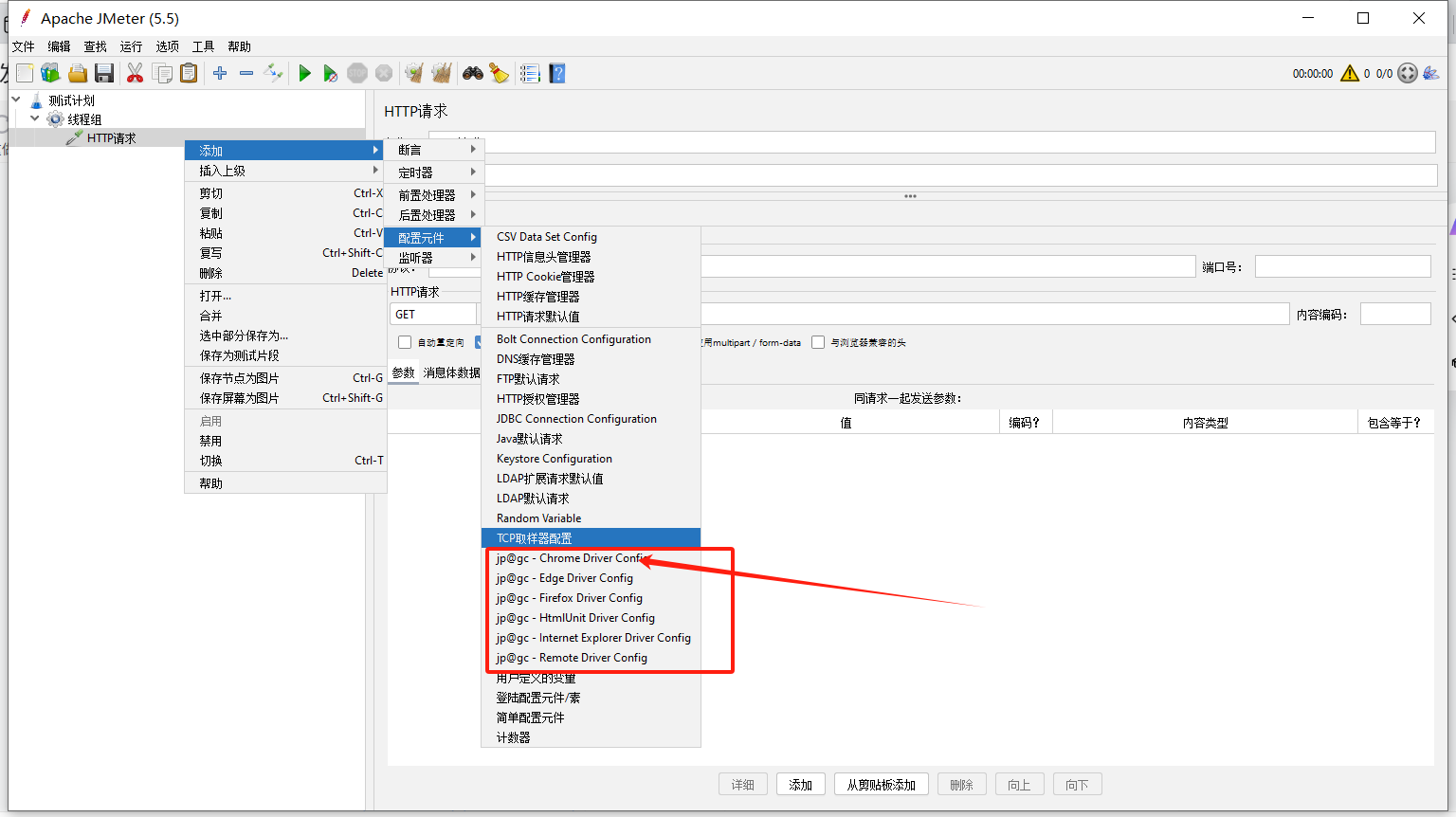The height and width of the screenshot is (817, 1456).
Task: Create a new test plan with the templates icon
Action: (49, 73)
